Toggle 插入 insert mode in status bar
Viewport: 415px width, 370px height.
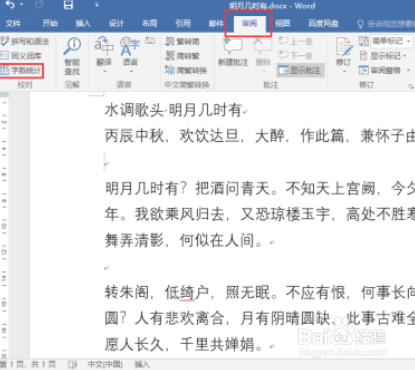(142, 365)
